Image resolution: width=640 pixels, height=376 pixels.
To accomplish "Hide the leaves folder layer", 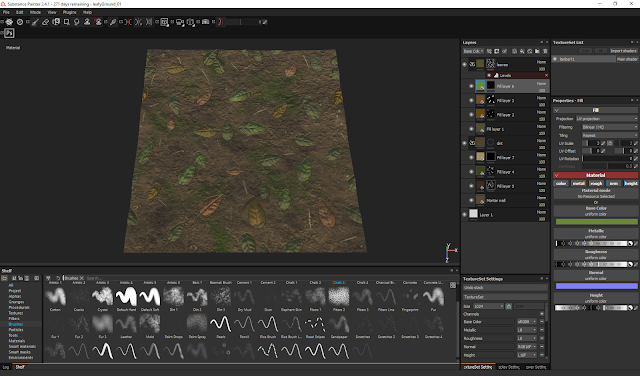I will click(x=464, y=64).
